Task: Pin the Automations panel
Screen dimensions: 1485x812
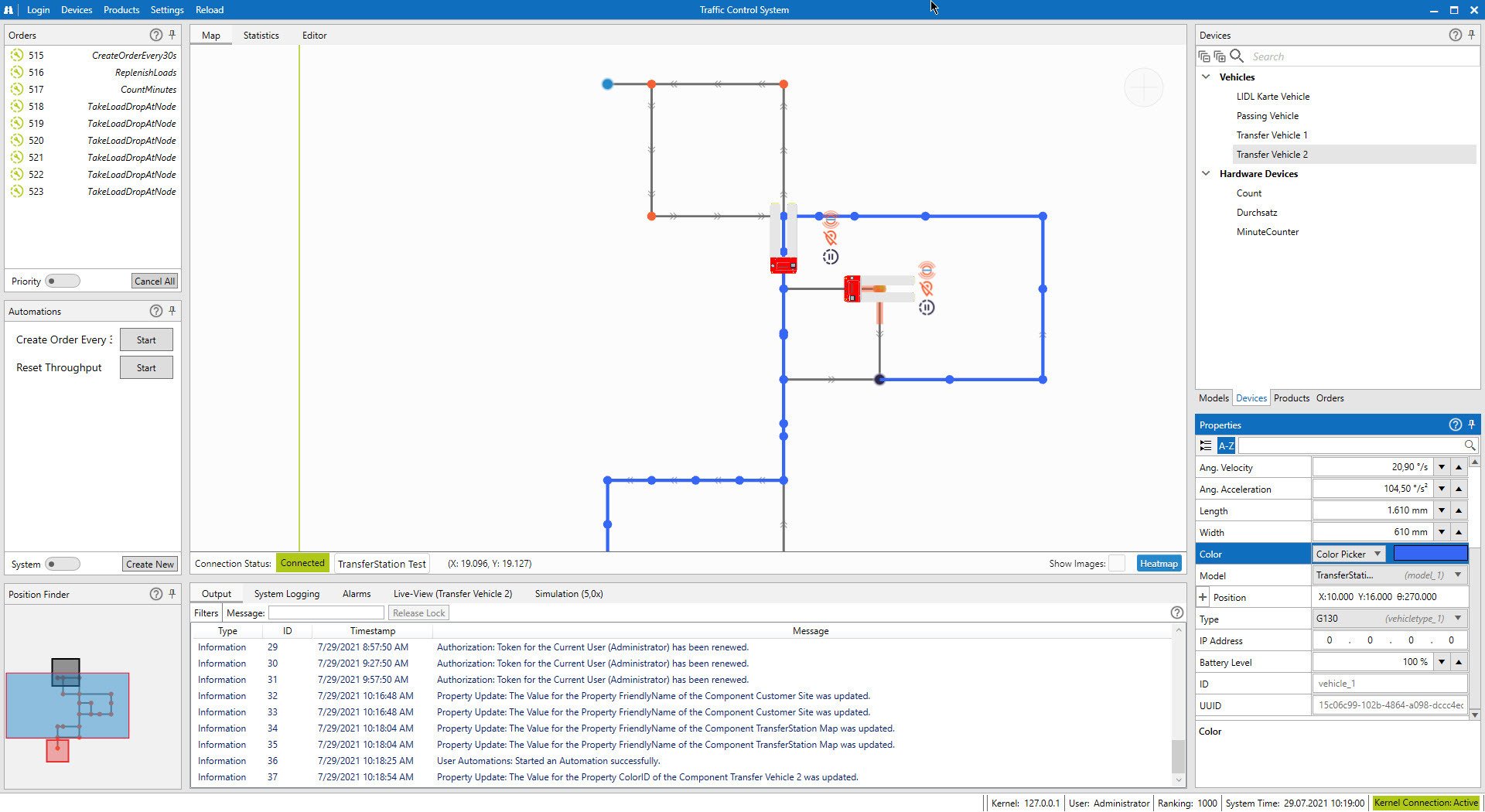Action: pos(172,311)
